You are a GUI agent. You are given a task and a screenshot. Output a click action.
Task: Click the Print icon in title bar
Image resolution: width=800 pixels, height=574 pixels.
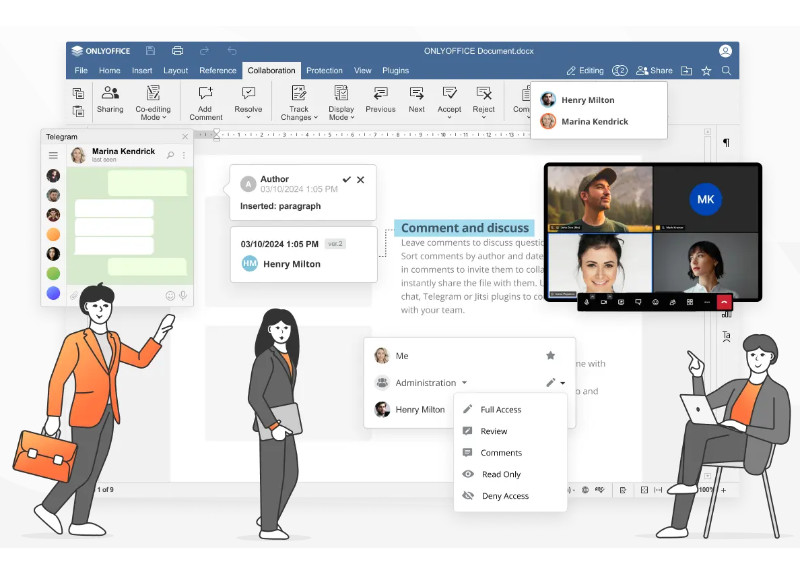(178, 51)
